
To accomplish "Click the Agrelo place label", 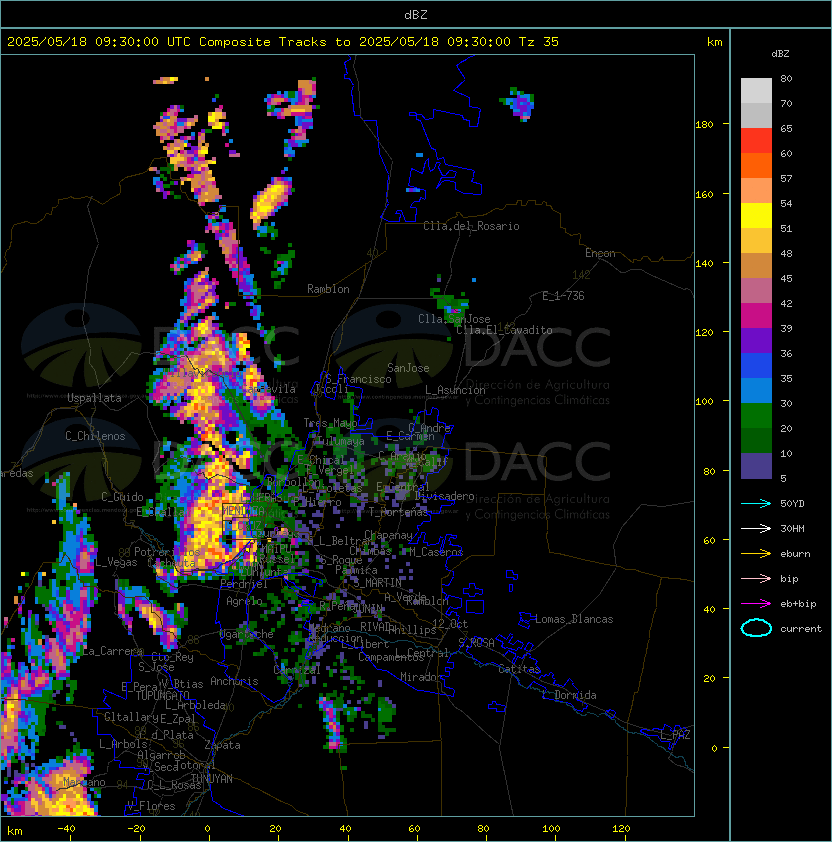I will coord(244,601).
